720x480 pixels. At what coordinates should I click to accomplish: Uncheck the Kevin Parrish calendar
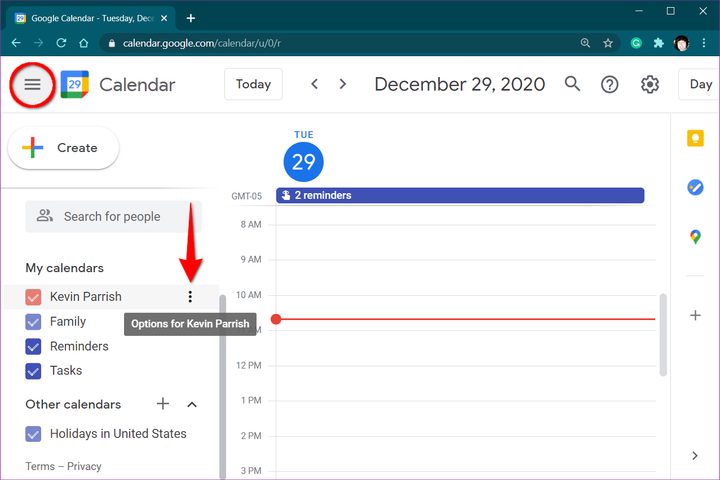coord(33,297)
